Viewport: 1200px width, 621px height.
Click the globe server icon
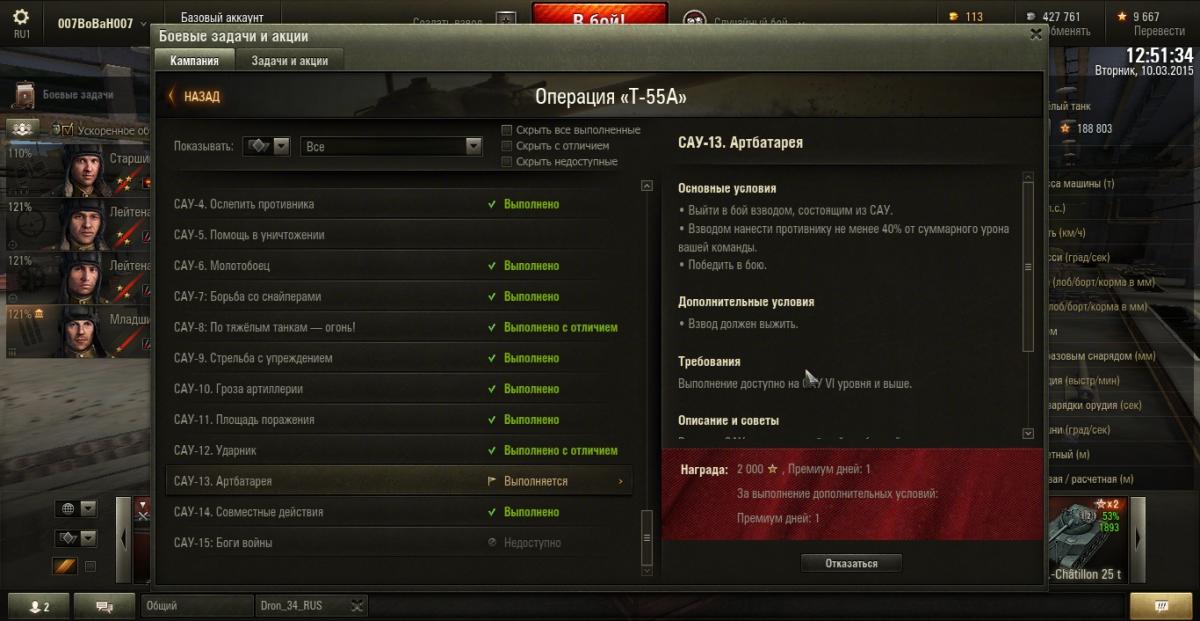point(69,508)
